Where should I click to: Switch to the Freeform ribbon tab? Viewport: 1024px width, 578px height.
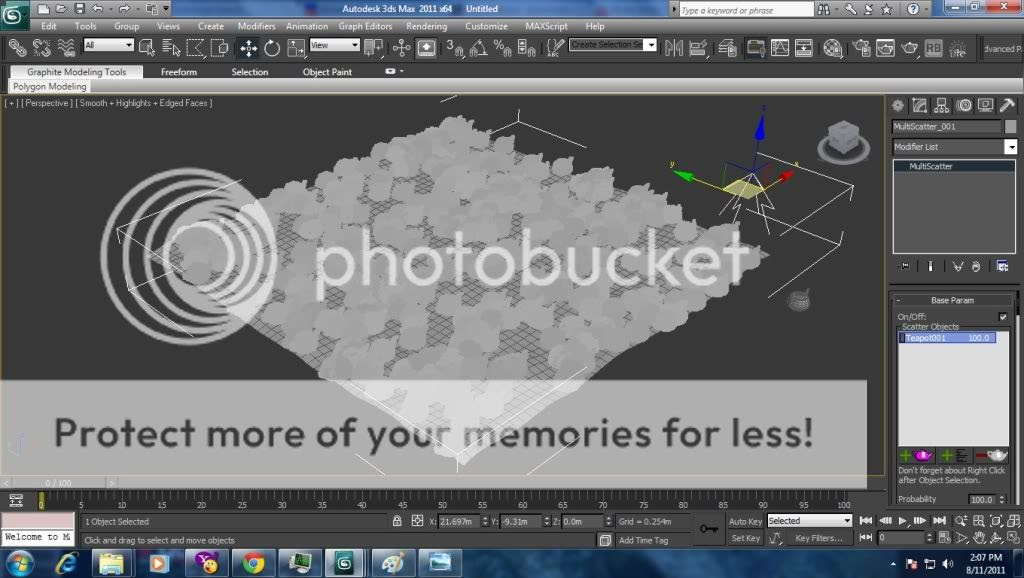[179, 72]
